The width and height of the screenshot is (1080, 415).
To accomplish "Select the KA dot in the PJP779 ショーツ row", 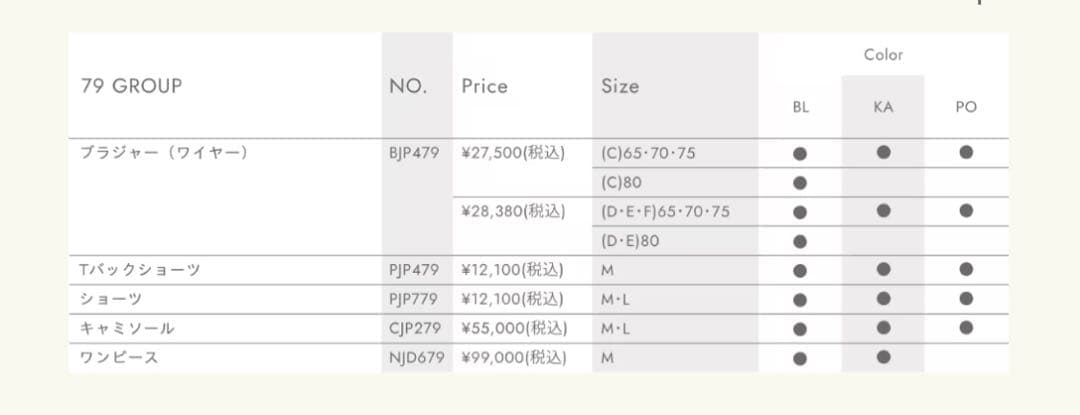I will click(883, 298).
